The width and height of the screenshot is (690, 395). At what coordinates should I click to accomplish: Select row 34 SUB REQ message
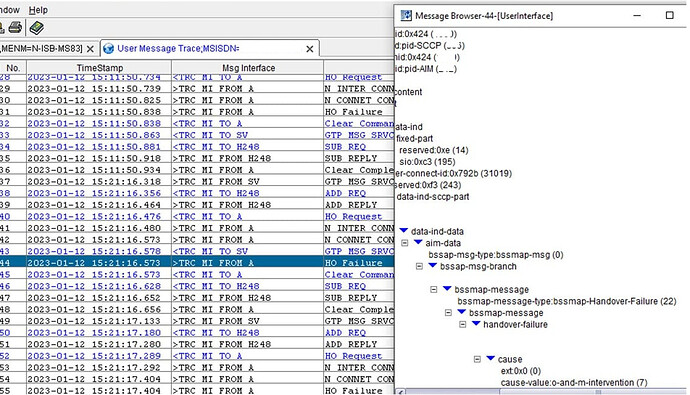tap(197, 146)
